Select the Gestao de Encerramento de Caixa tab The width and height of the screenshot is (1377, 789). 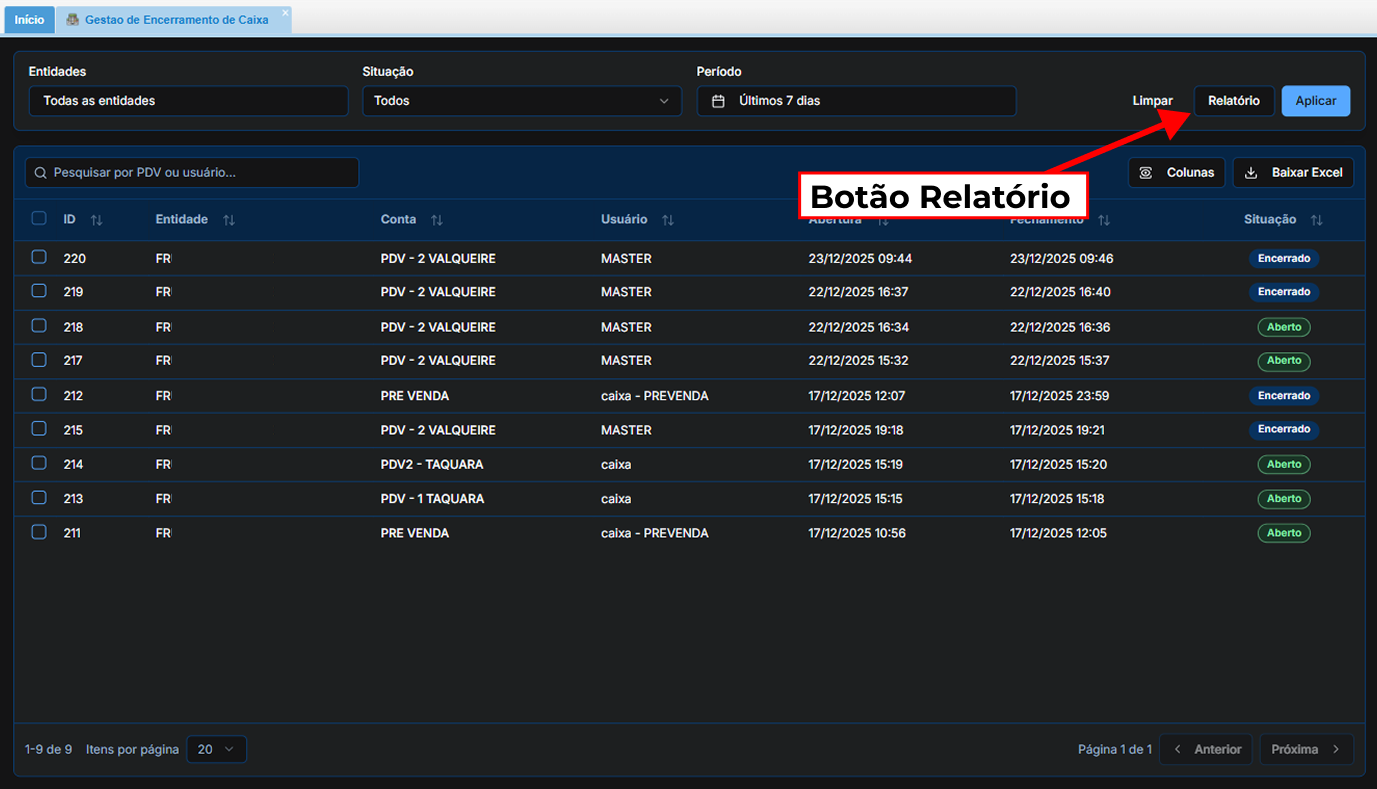point(176,20)
